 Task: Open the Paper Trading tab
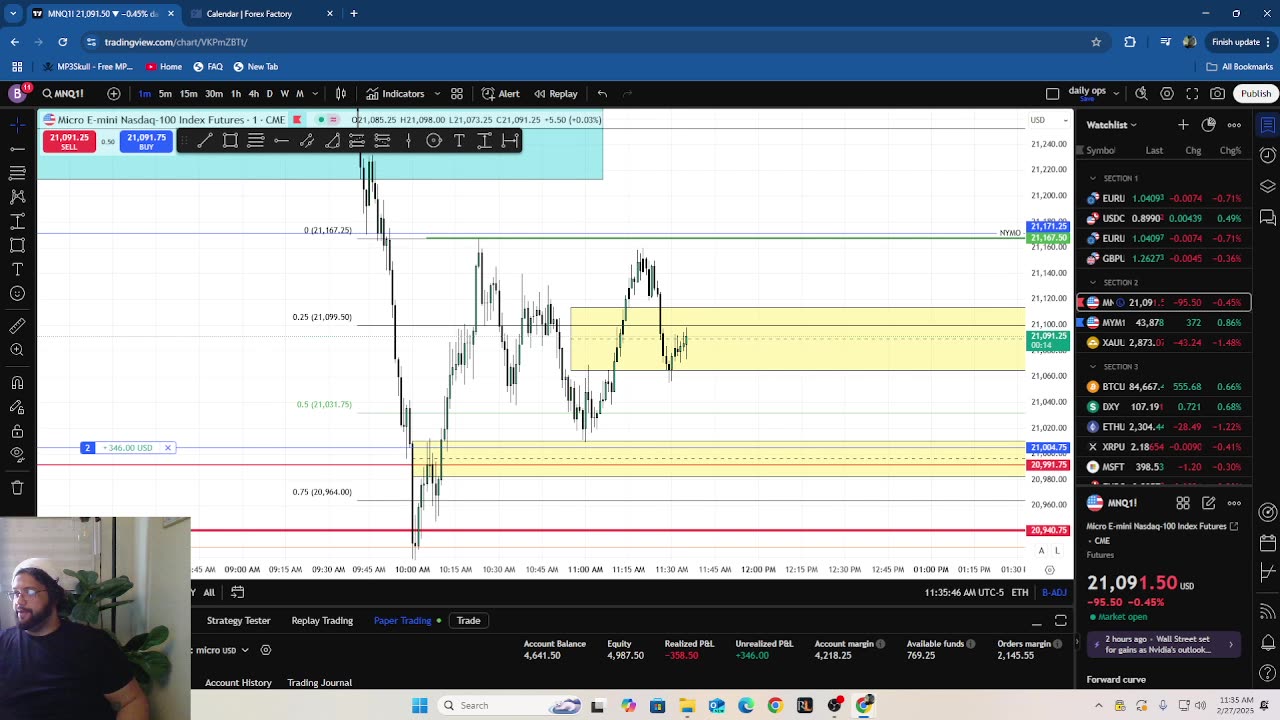click(x=403, y=621)
